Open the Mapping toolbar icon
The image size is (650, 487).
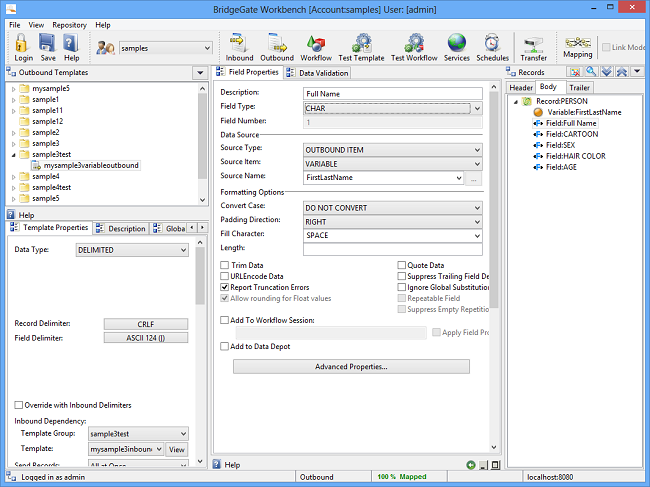577,42
